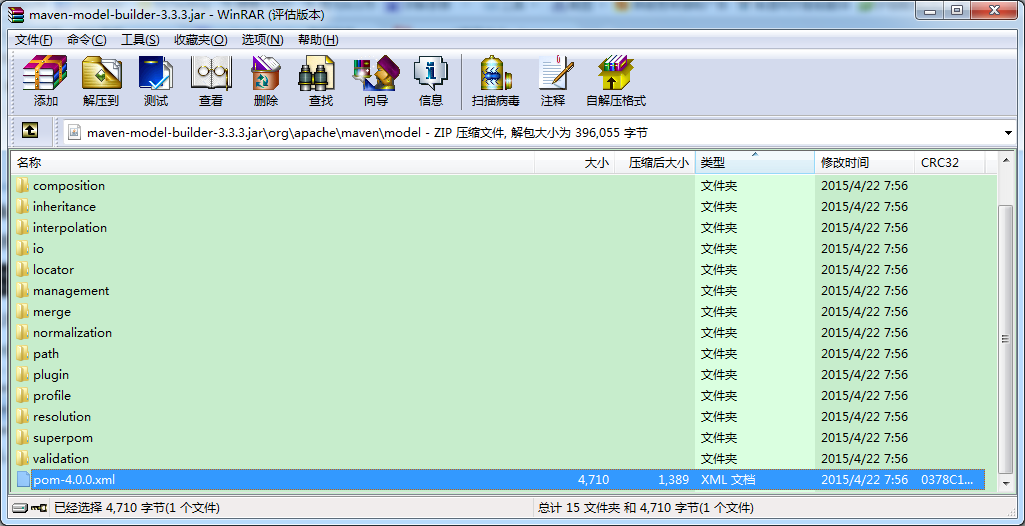Click the scrollbar down arrow

click(1006, 484)
